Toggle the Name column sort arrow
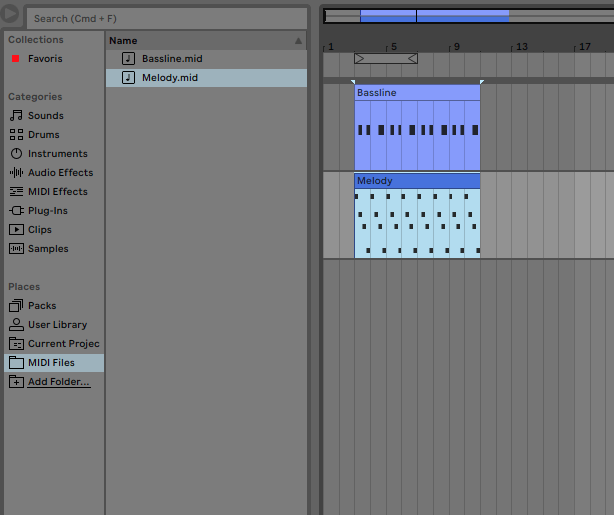Image resolution: width=614 pixels, height=515 pixels. click(x=298, y=41)
